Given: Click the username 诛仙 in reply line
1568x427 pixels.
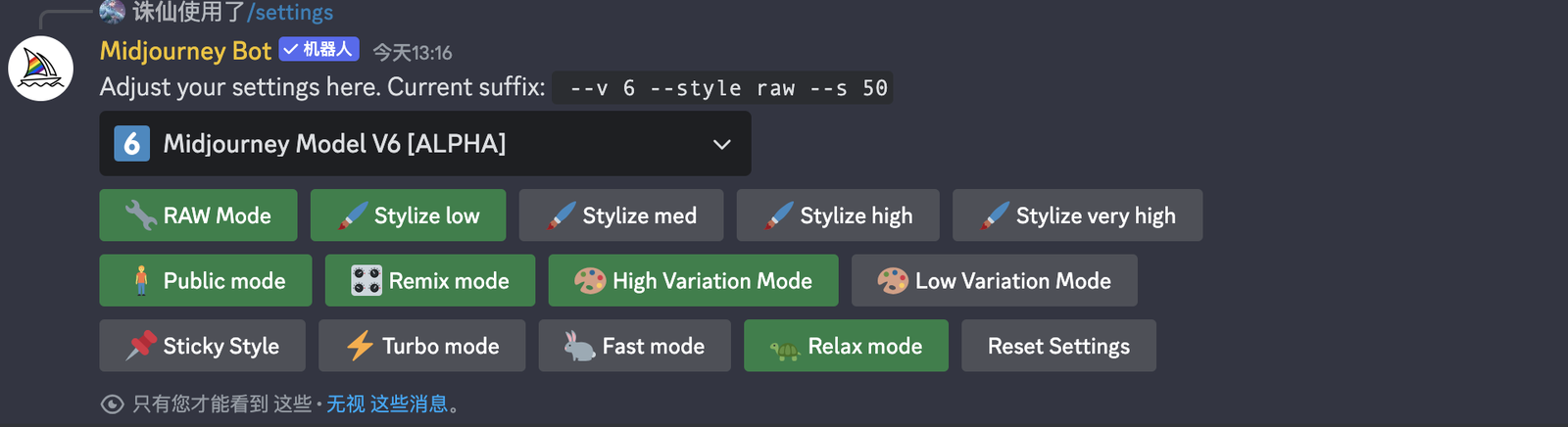Looking at the screenshot, I should [x=155, y=12].
